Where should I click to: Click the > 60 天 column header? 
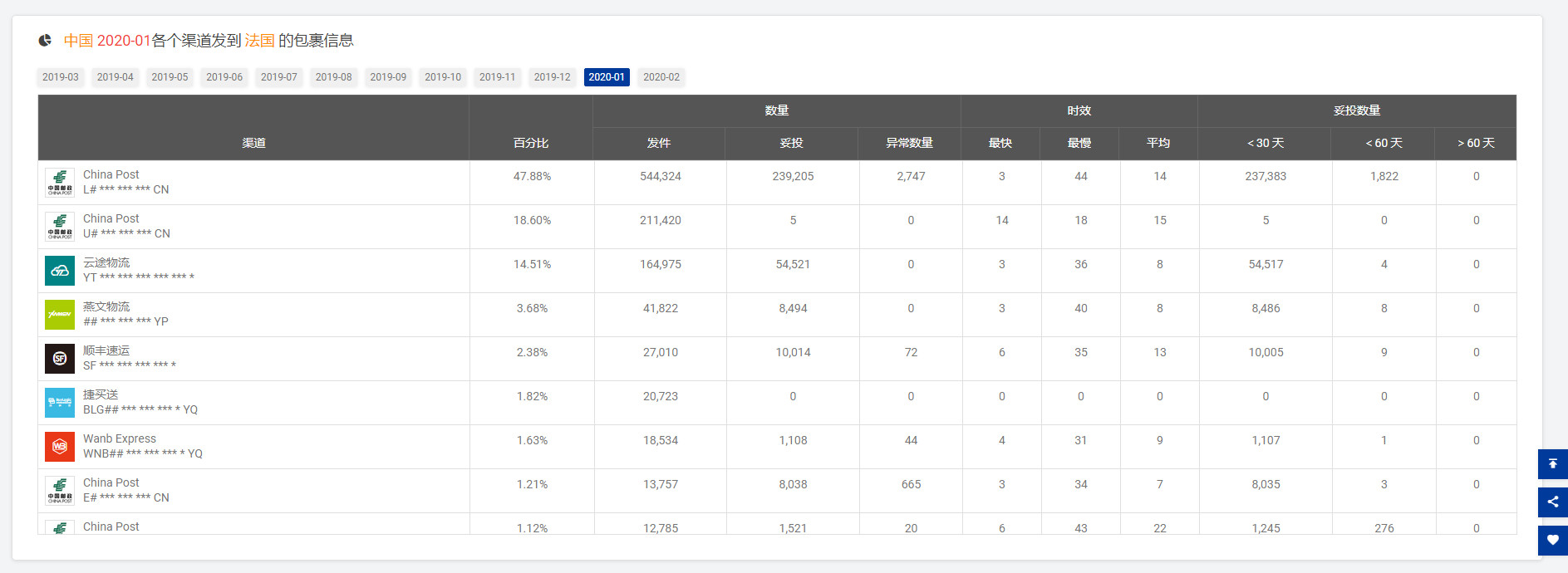[x=1476, y=143]
